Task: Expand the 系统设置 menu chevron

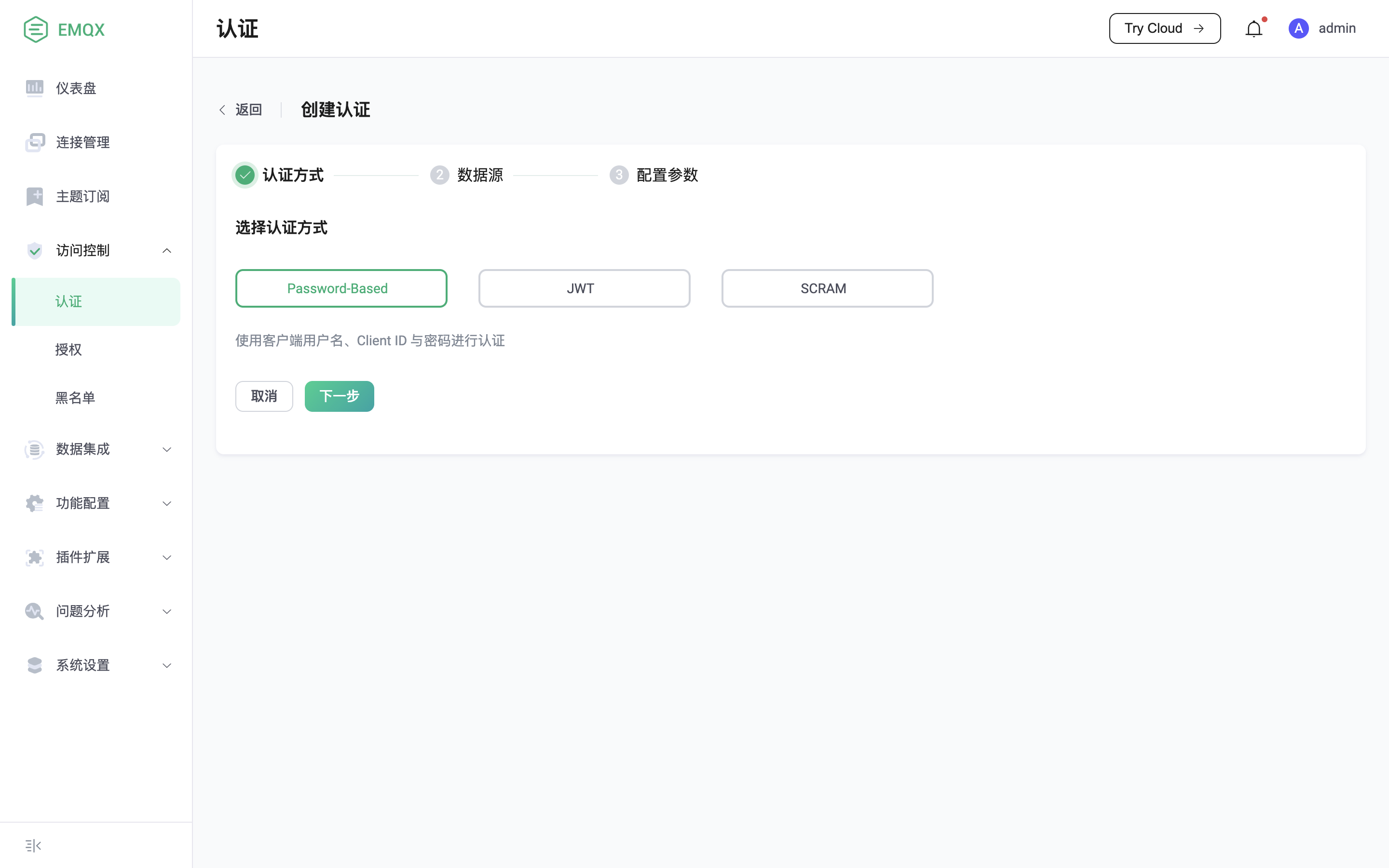Action: point(166,665)
